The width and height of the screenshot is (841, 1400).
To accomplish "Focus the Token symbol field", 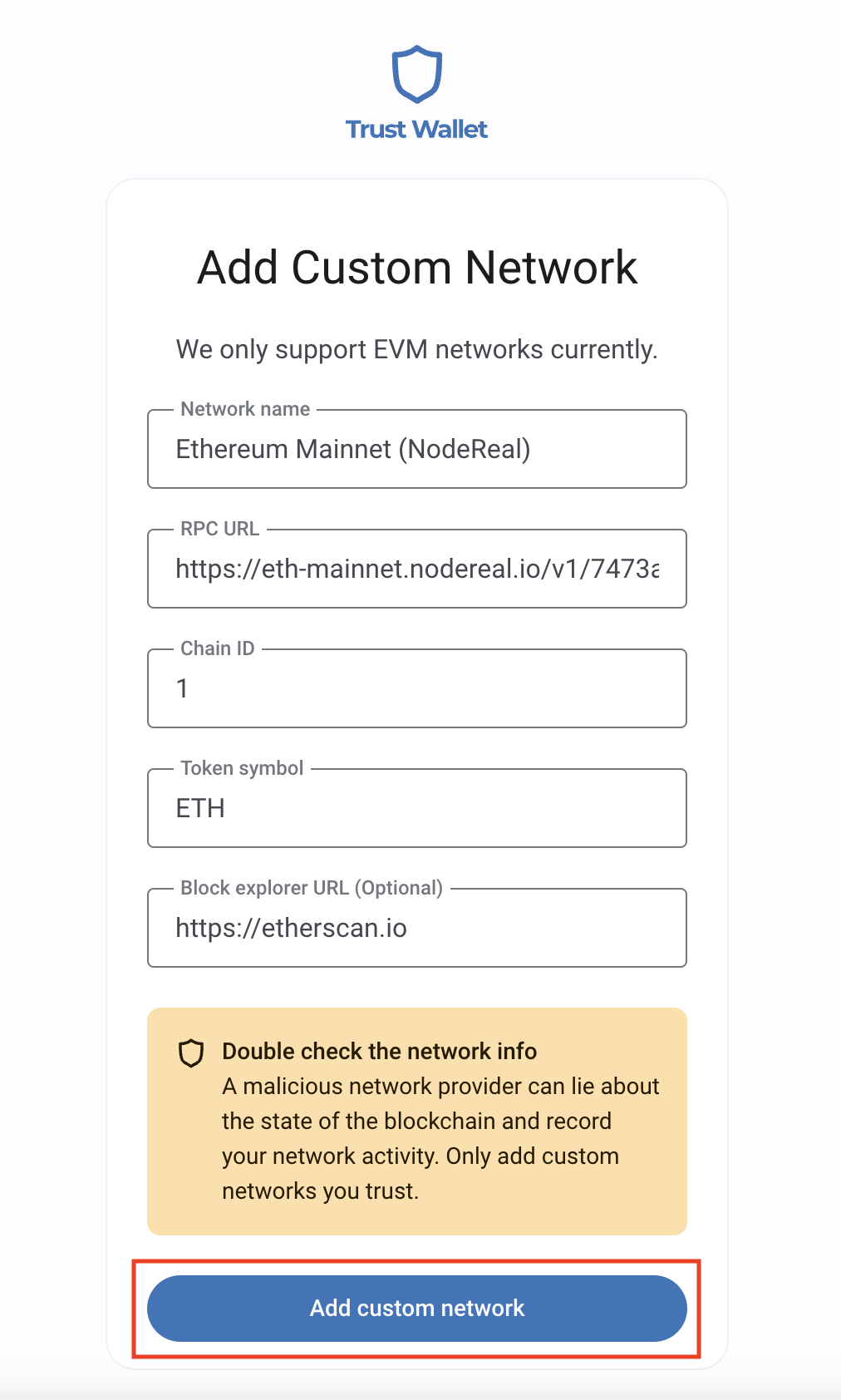I will tap(416, 809).
